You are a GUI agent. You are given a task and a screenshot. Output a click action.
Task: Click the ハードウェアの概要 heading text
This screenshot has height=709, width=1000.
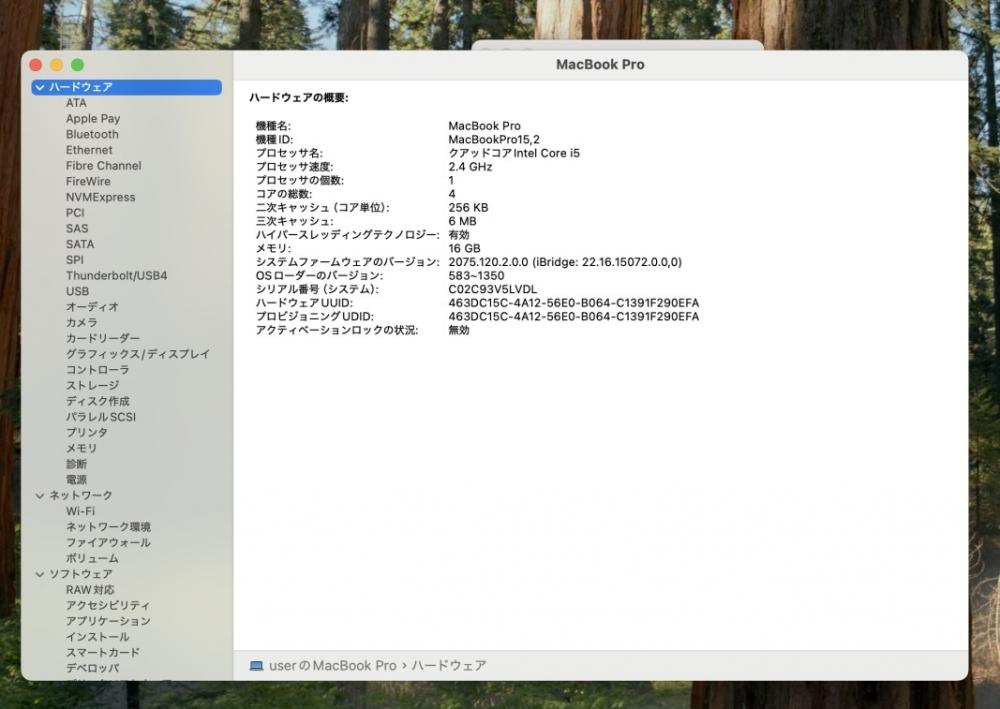point(298,98)
